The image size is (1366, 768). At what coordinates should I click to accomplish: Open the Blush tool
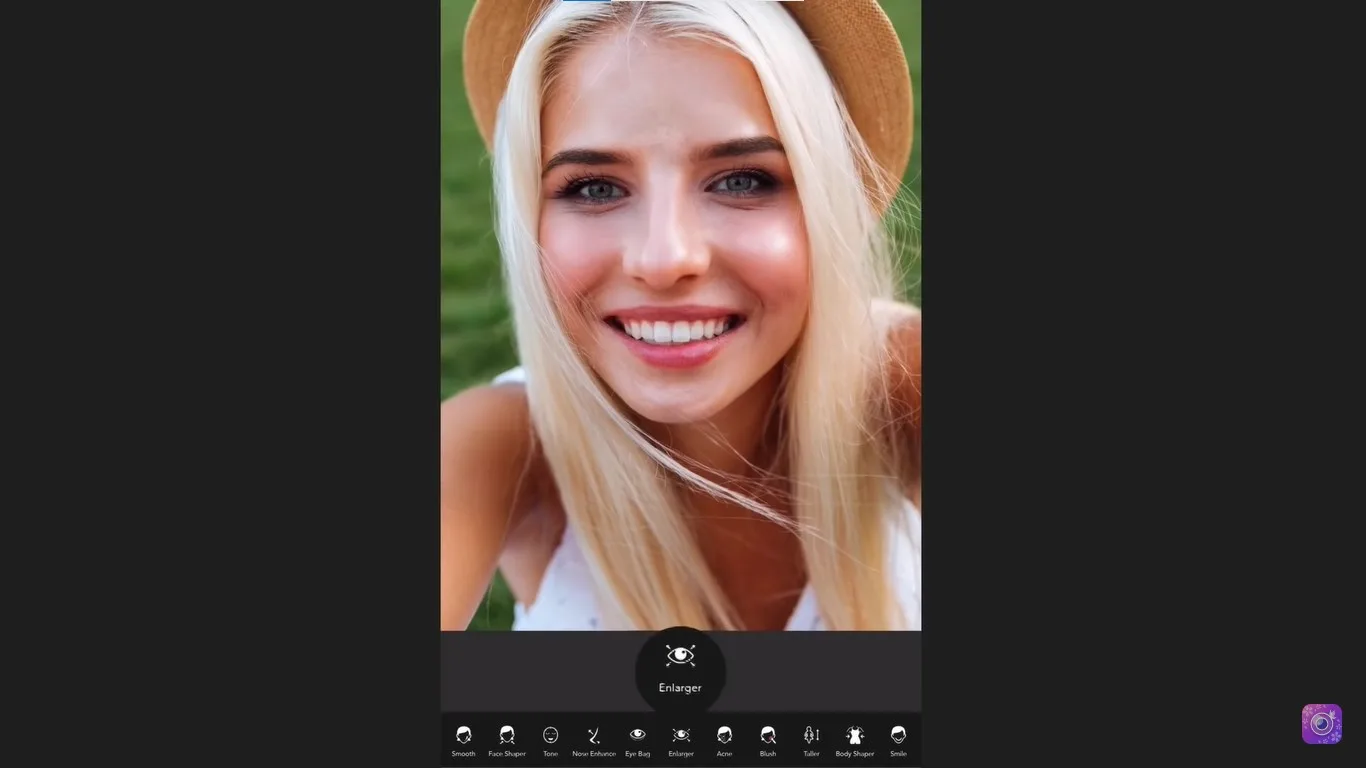(768, 741)
